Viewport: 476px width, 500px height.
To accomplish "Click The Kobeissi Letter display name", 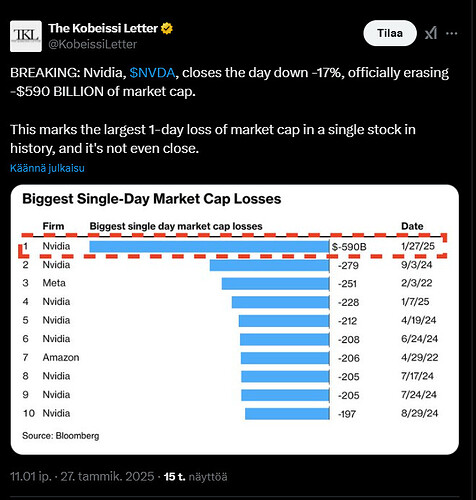I will click(x=103, y=28).
